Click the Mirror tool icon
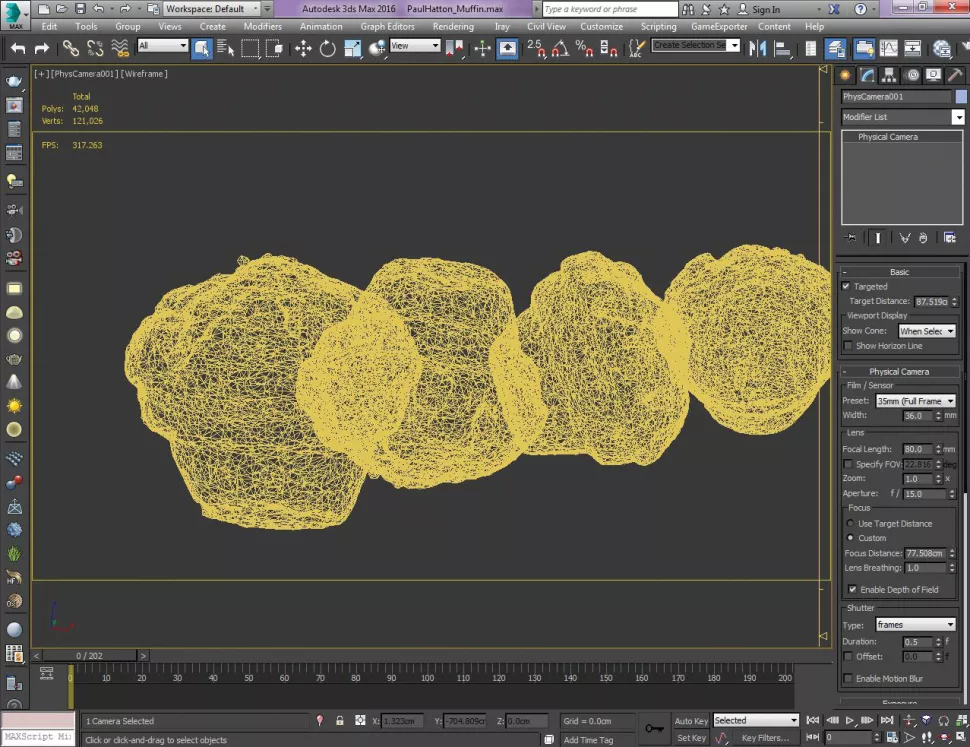 point(757,48)
